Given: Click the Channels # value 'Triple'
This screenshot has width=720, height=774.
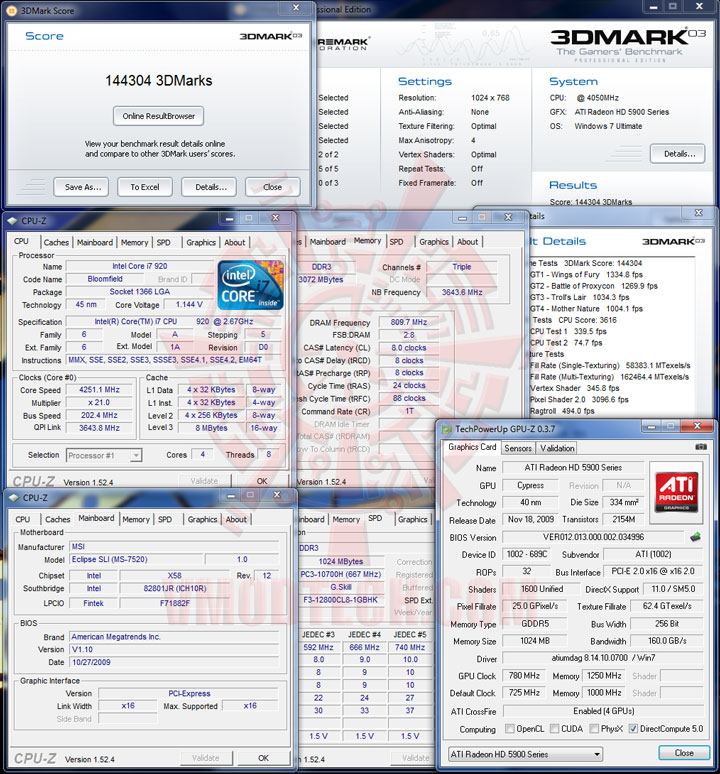Looking at the screenshot, I should point(461,267).
